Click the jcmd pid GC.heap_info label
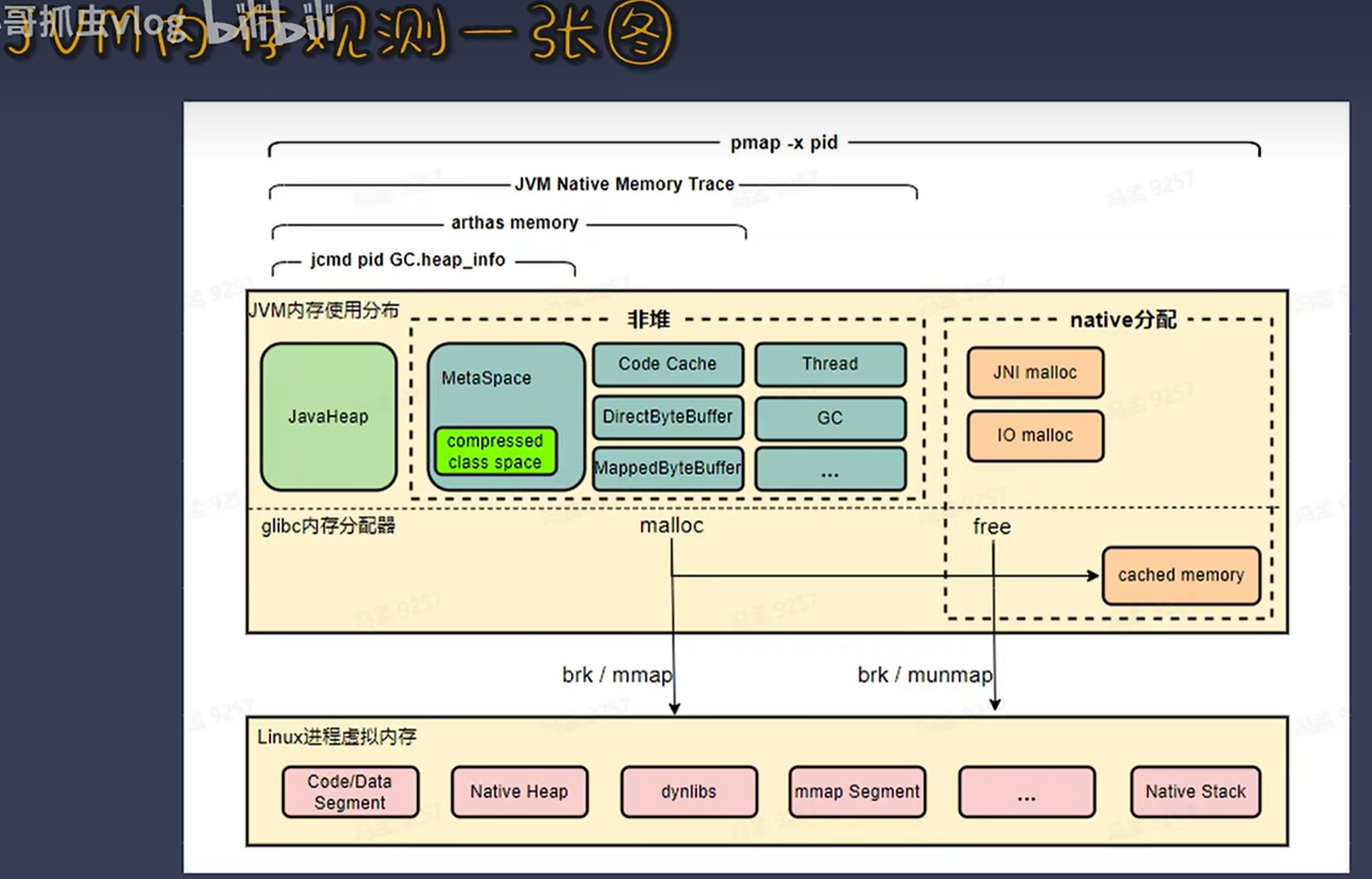 click(x=408, y=260)
